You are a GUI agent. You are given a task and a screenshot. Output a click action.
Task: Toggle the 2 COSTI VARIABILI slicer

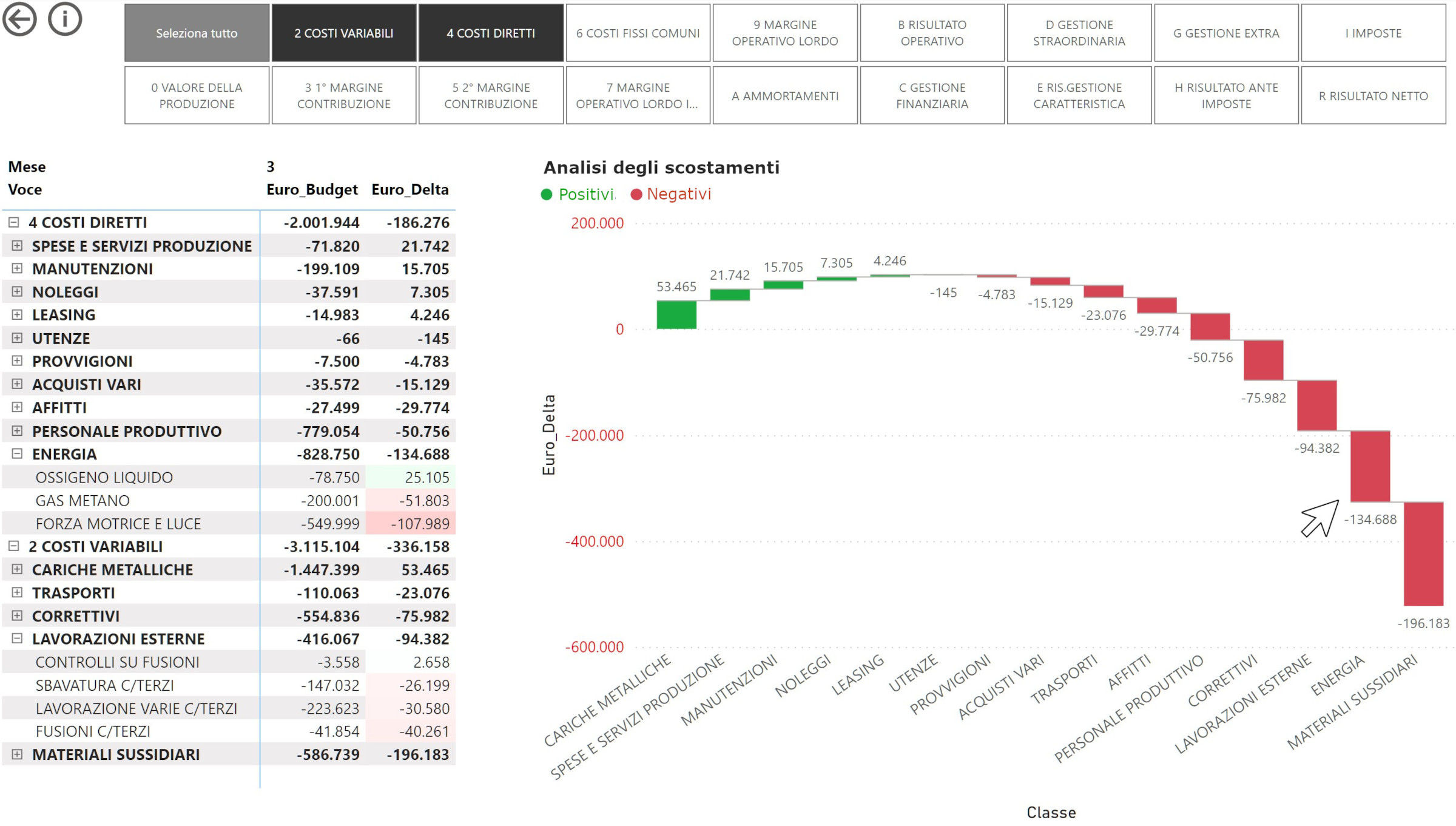[344, 33]
